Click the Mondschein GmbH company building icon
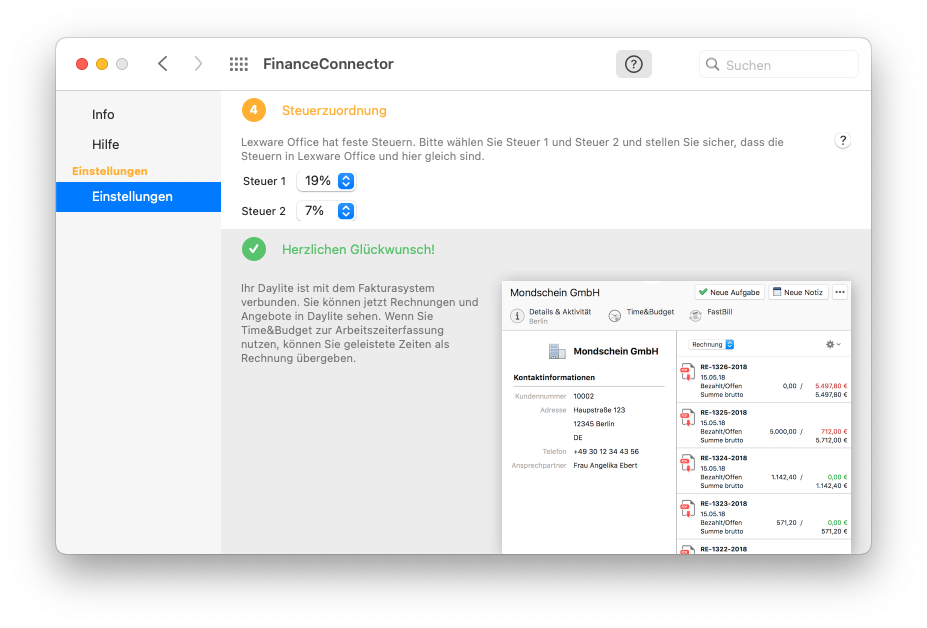 (557, 351)
